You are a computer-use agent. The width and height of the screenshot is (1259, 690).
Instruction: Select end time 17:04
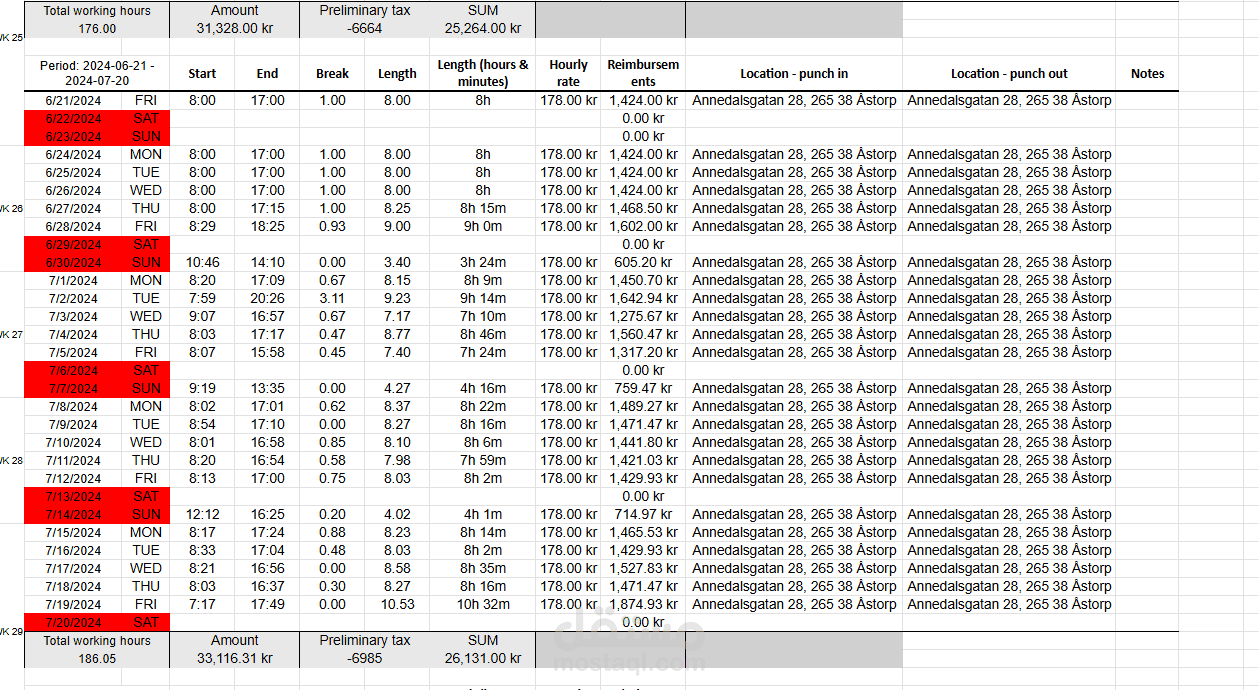pyautogui.click(x=267, y=550)
